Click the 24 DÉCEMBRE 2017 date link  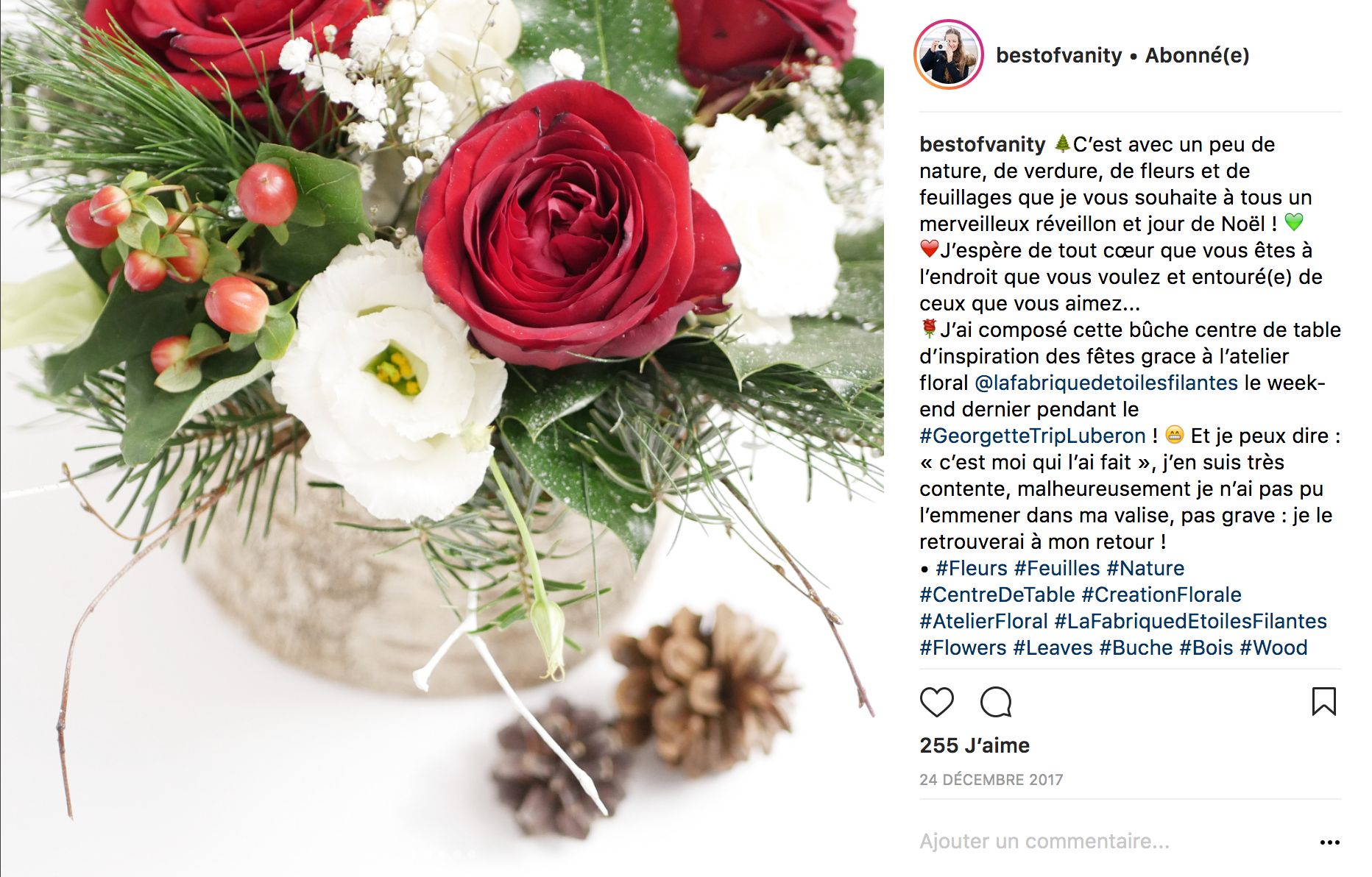(991, 780)
